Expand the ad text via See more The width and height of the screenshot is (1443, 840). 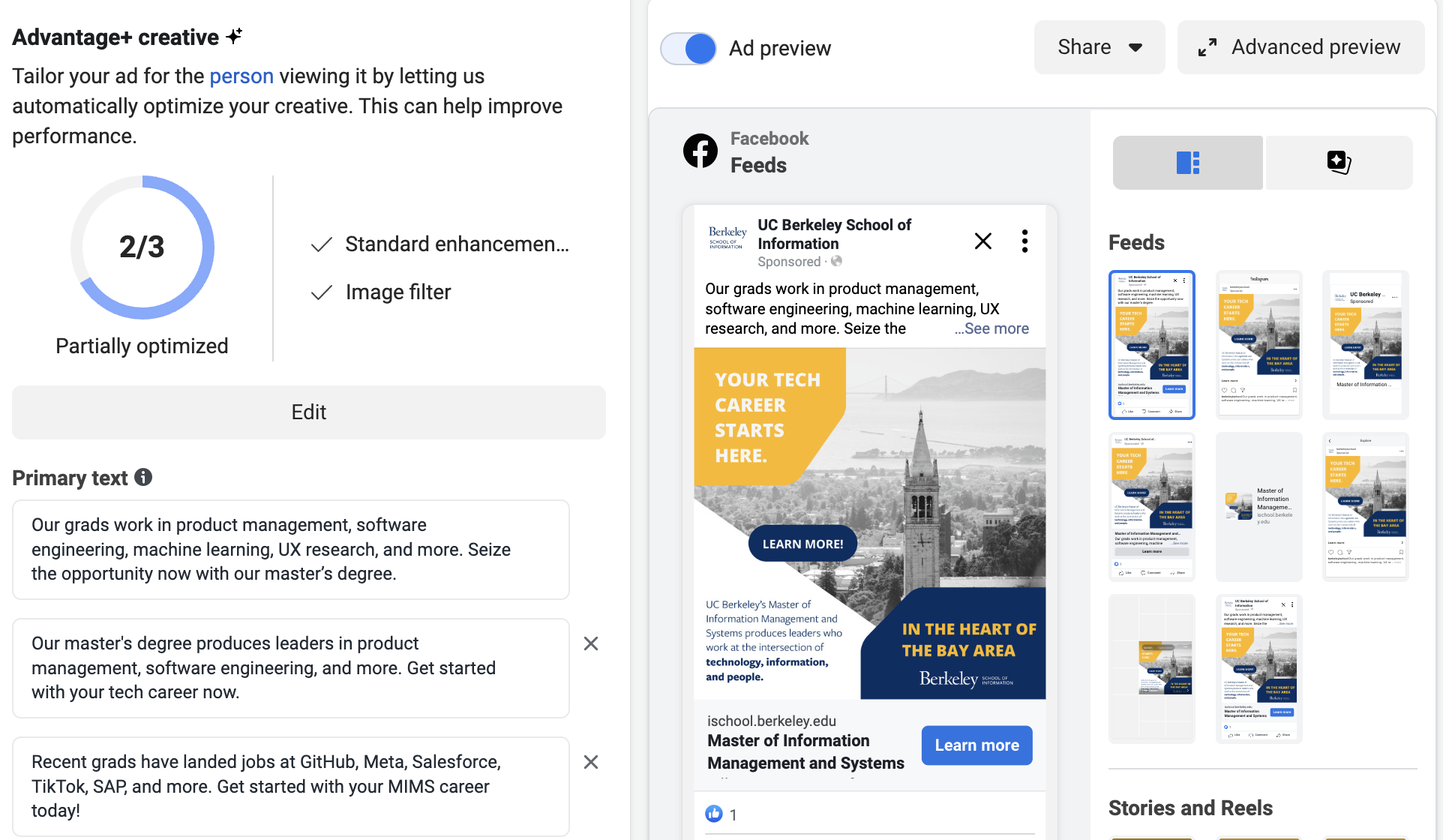click(x=996, y=328)
